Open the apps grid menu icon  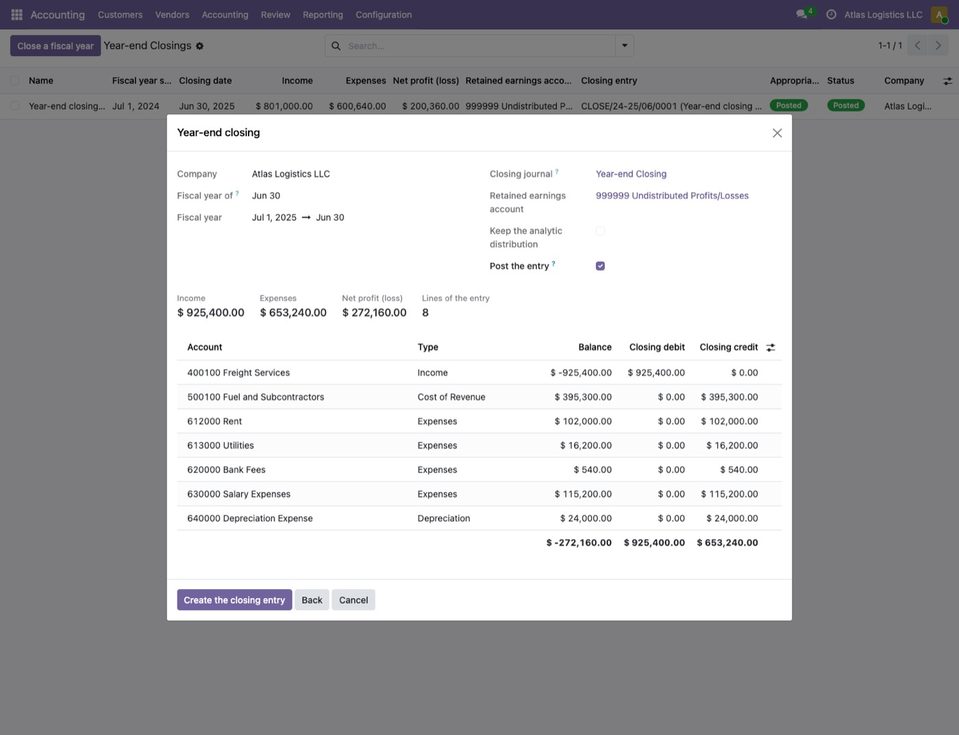click(17, 14)
